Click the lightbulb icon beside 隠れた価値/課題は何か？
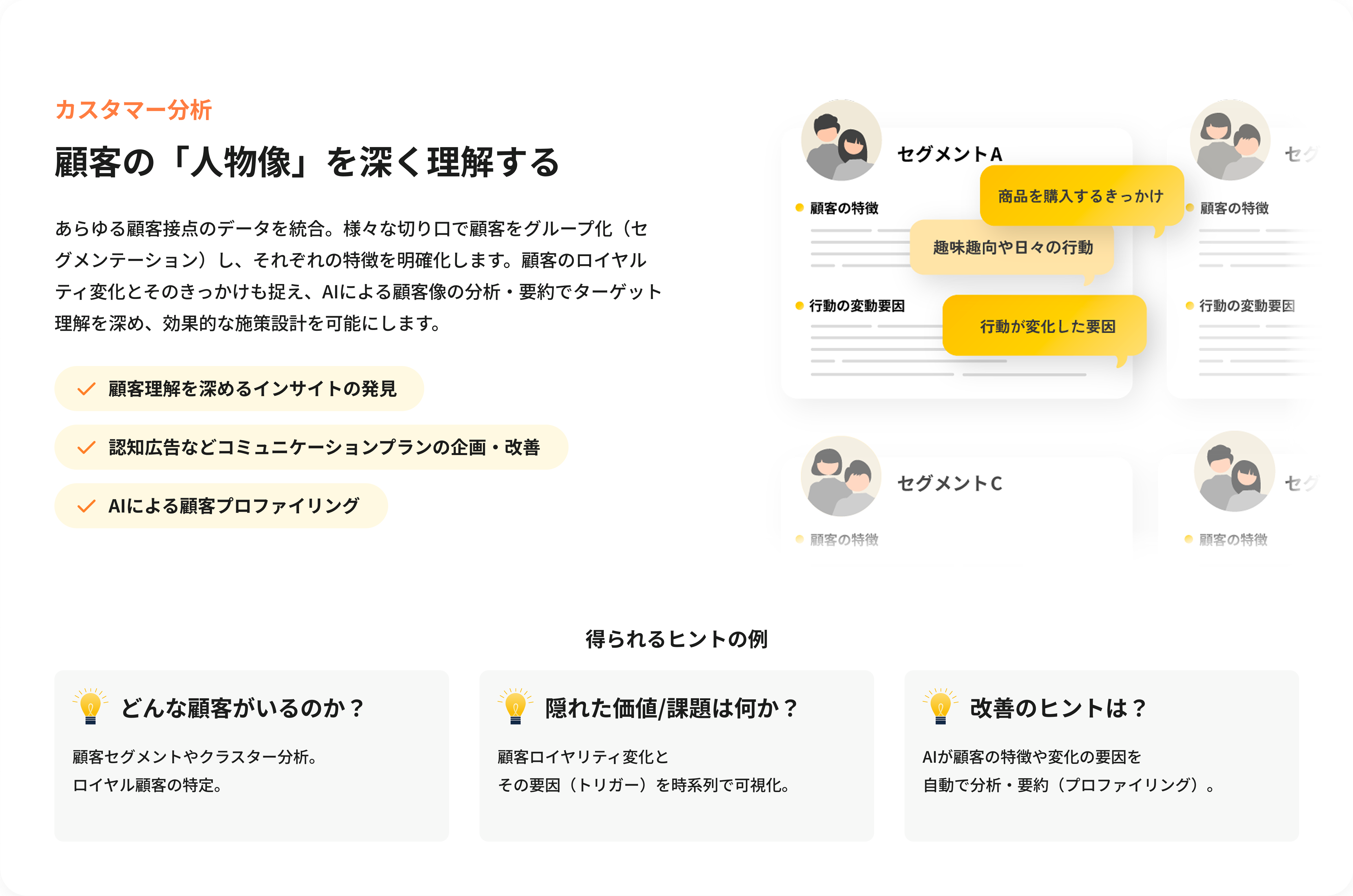 (515, 706)
